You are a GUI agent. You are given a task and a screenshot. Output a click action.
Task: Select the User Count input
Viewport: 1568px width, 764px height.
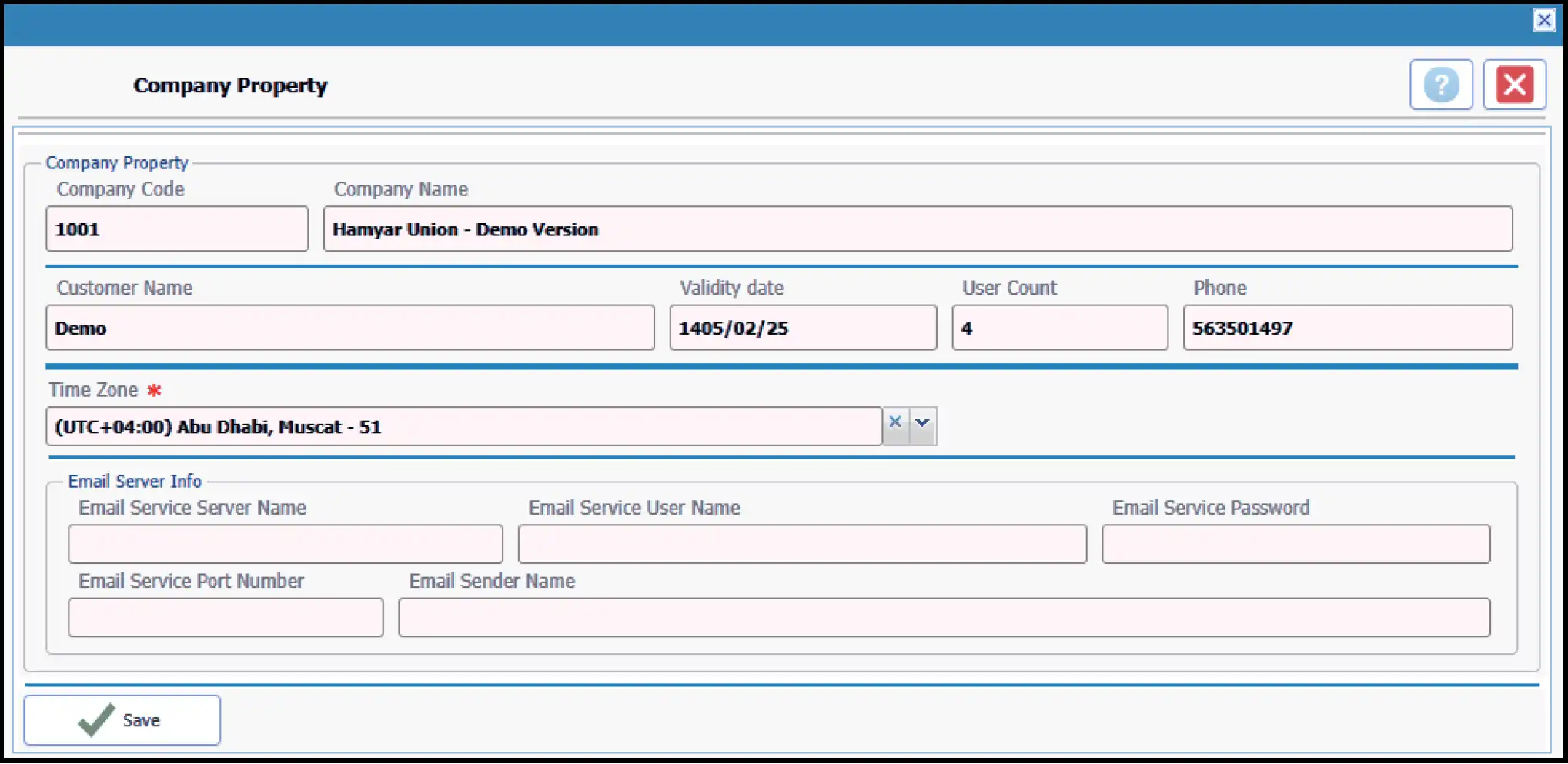coord(1059,329)
